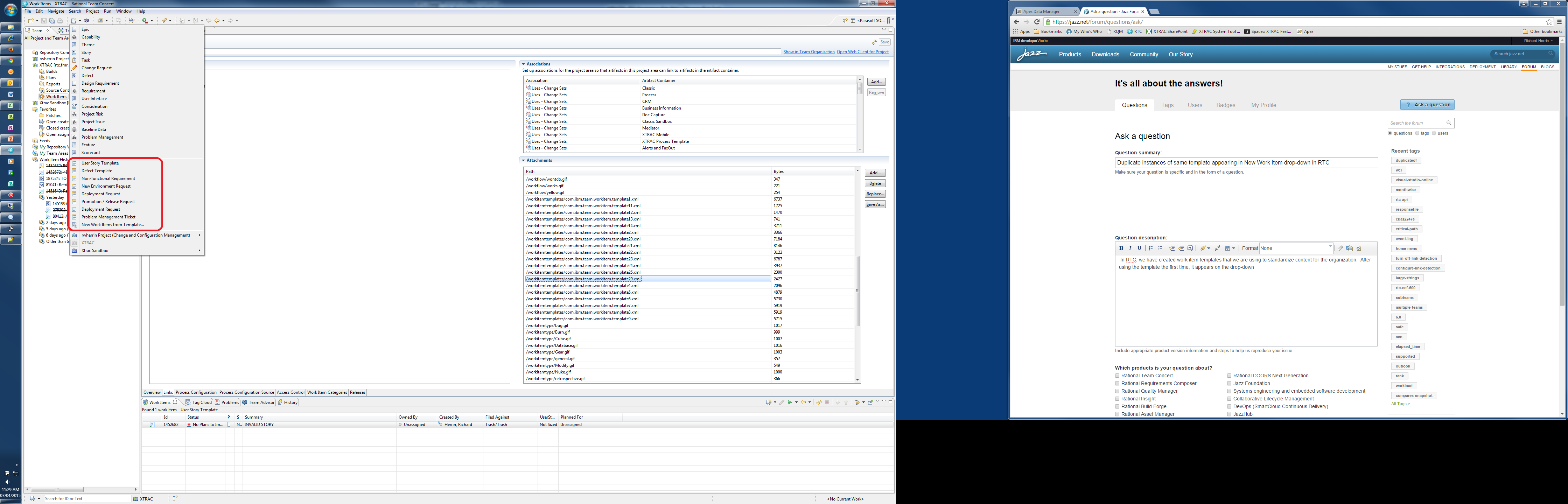Expand the Xtrac Sandbox submenu arrow
1568x504 pixels.
click(x=199, y=251)
